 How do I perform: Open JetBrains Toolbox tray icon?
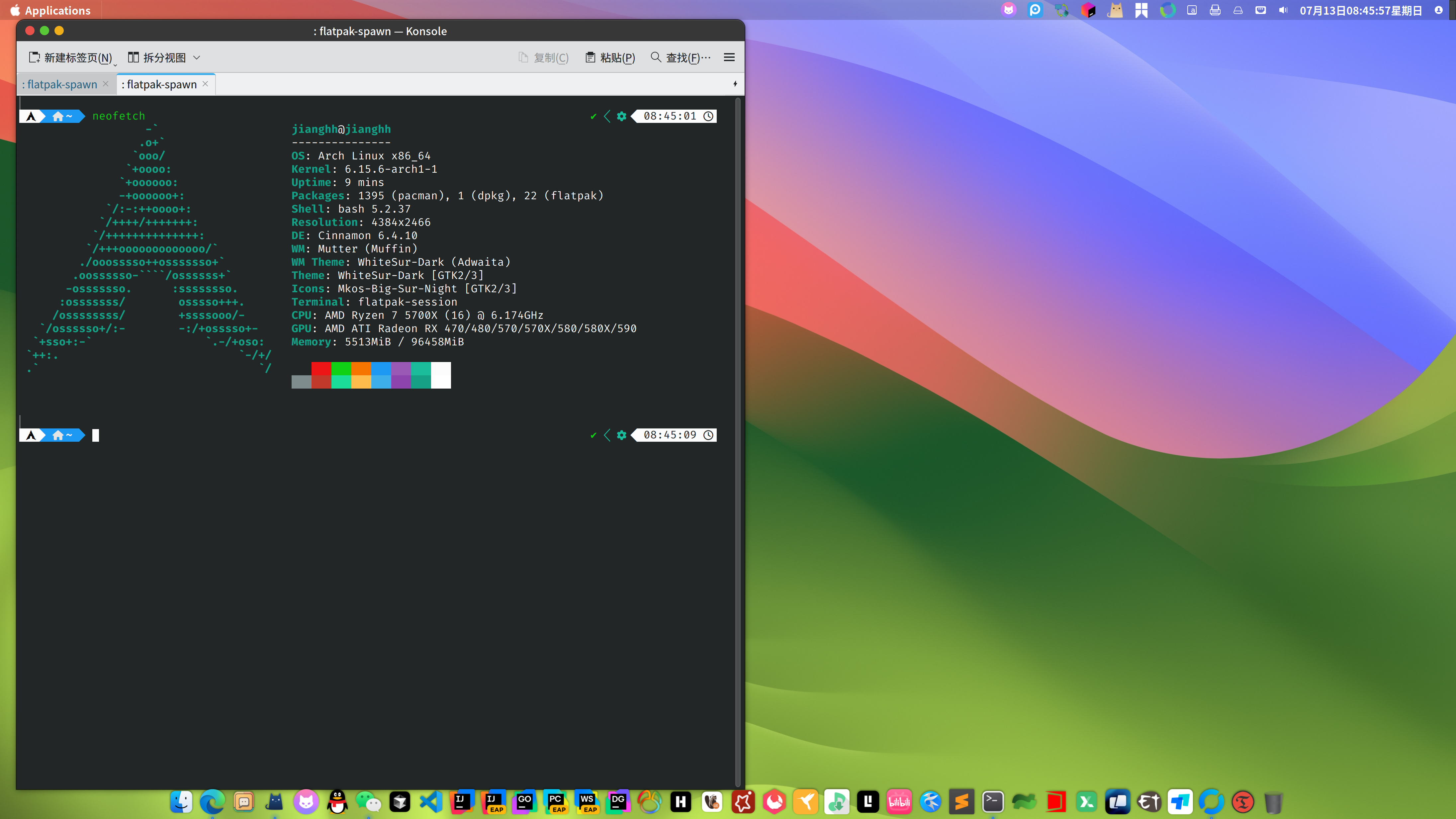pos(1088,10)
